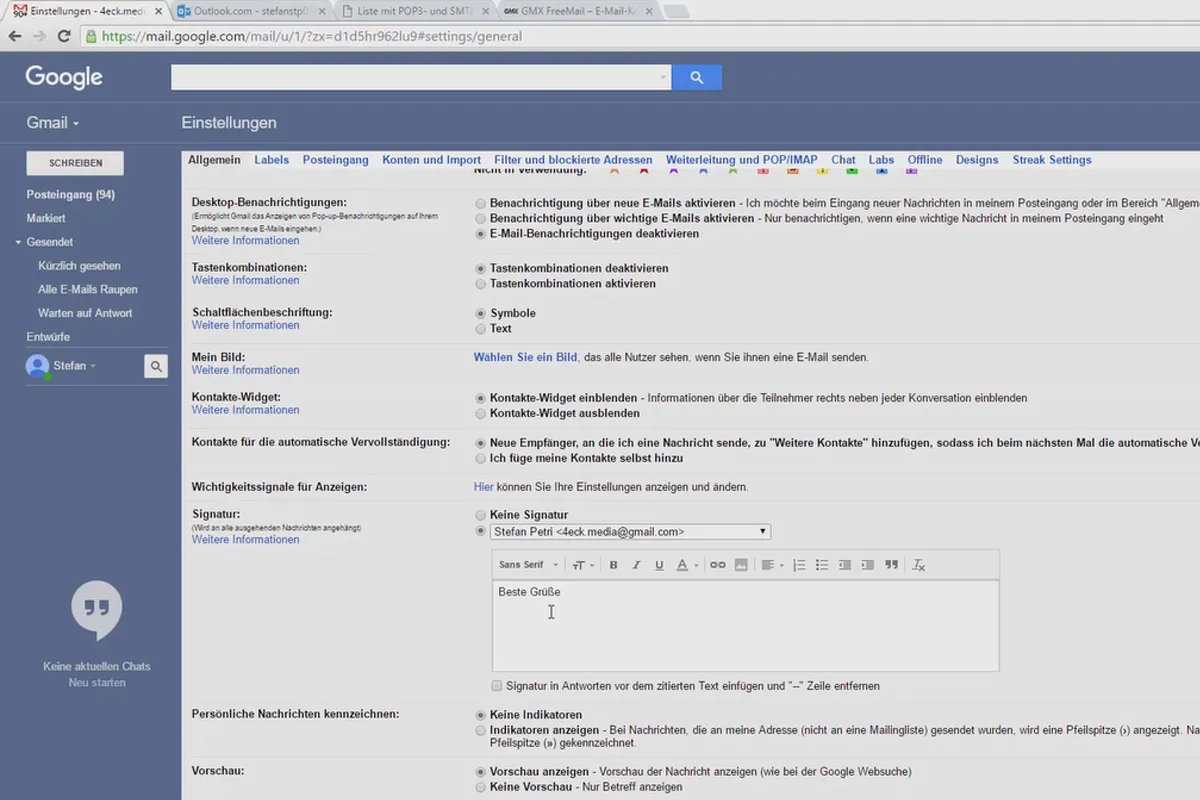Select Benachrichtigung über wichtige E-Mails aktivieren
Viewport: 1200px width, 800px height.
[481, 218]
